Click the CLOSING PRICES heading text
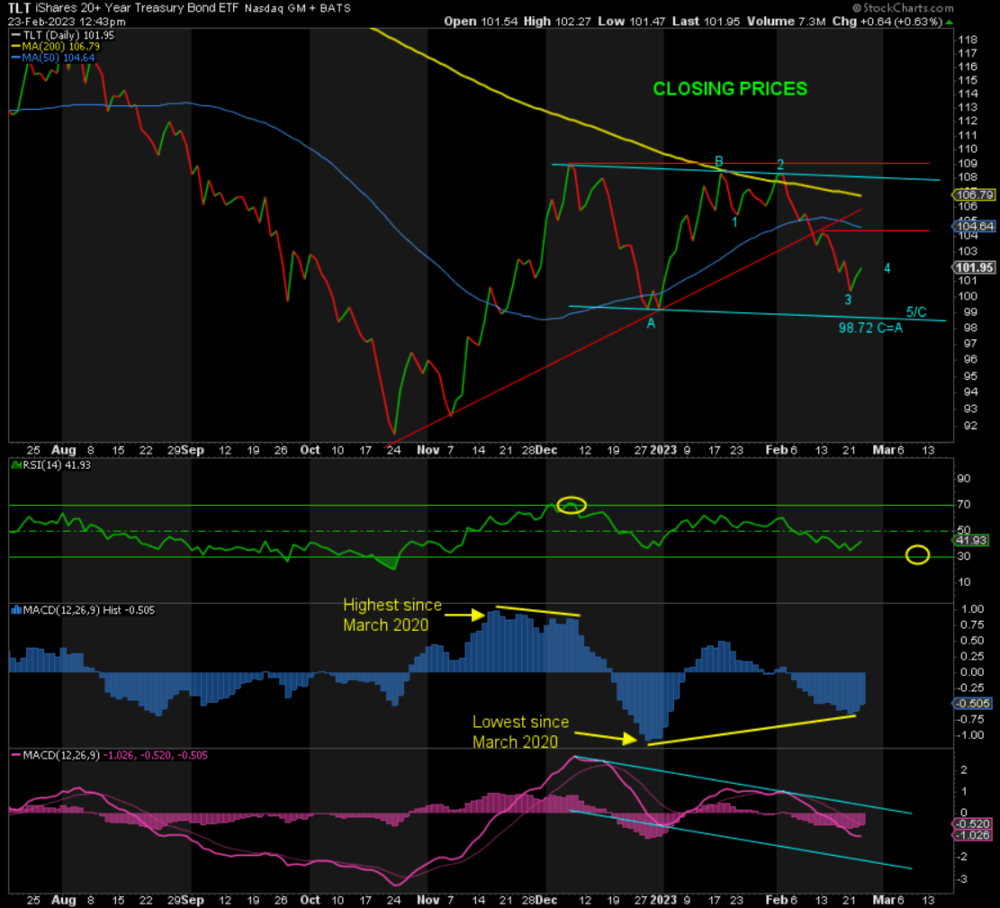1000x908 pixels. pos(729,89)
